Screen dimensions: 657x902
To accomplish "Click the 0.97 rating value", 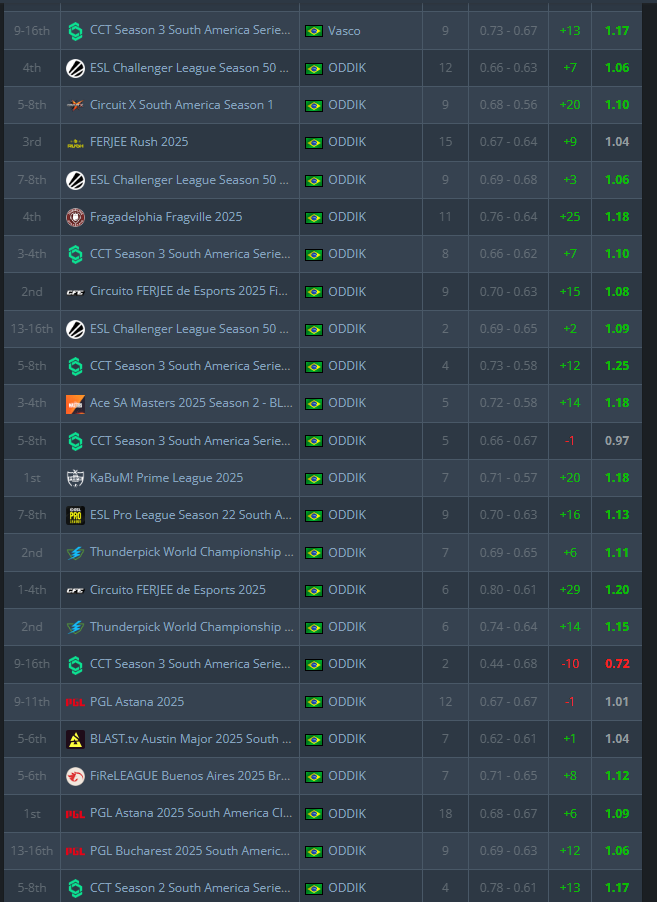I will (x=617, y=441).
